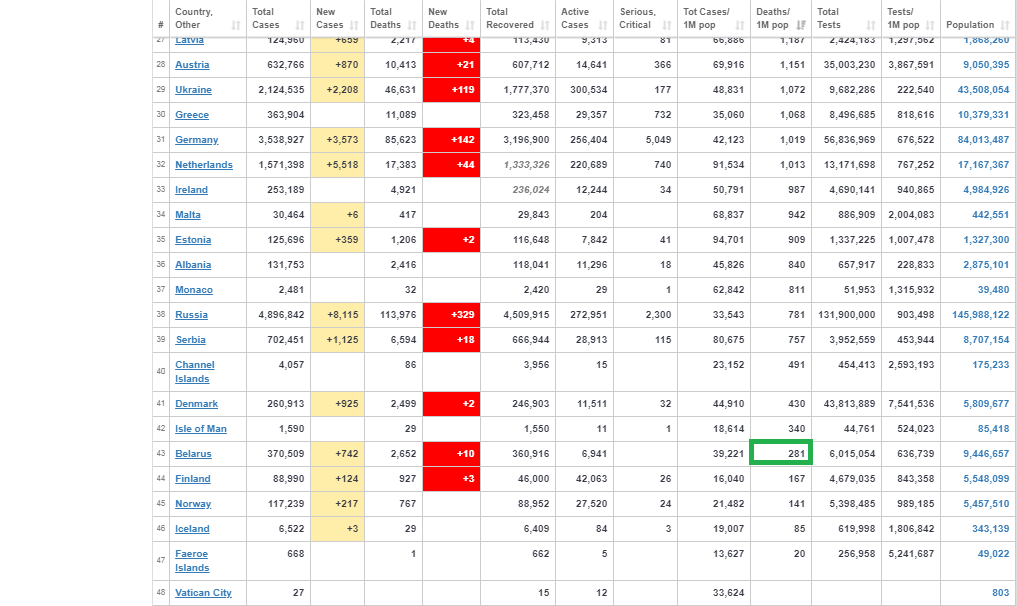
Task: Select Germany new deaths cell +142
Action: point(451,139)
